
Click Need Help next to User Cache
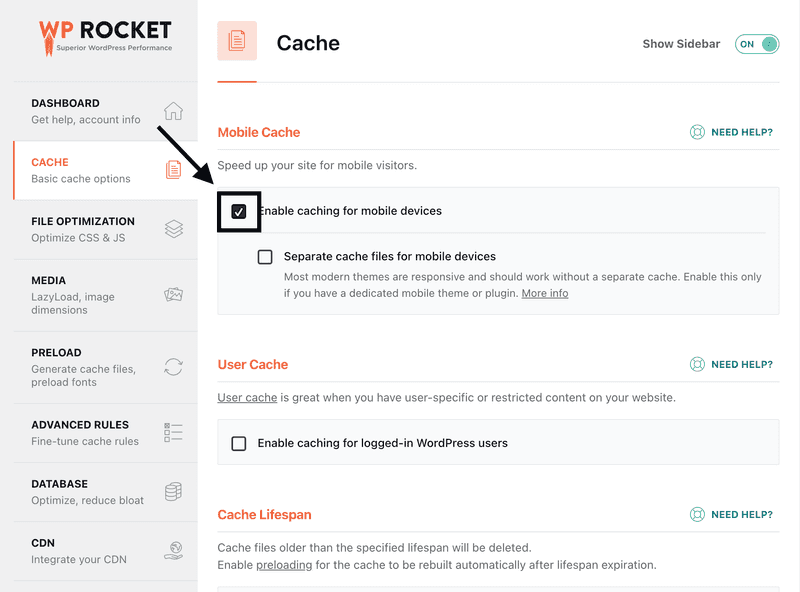(x=731, y=364)
